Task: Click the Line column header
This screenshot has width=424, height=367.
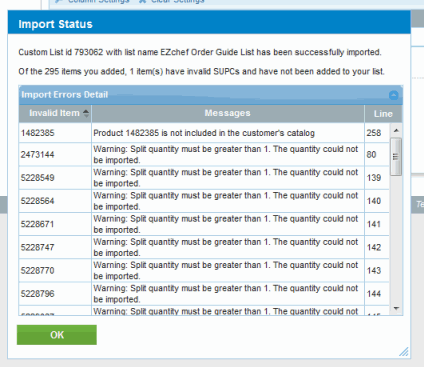Action: pyautogui.click(x=383, y=114)
